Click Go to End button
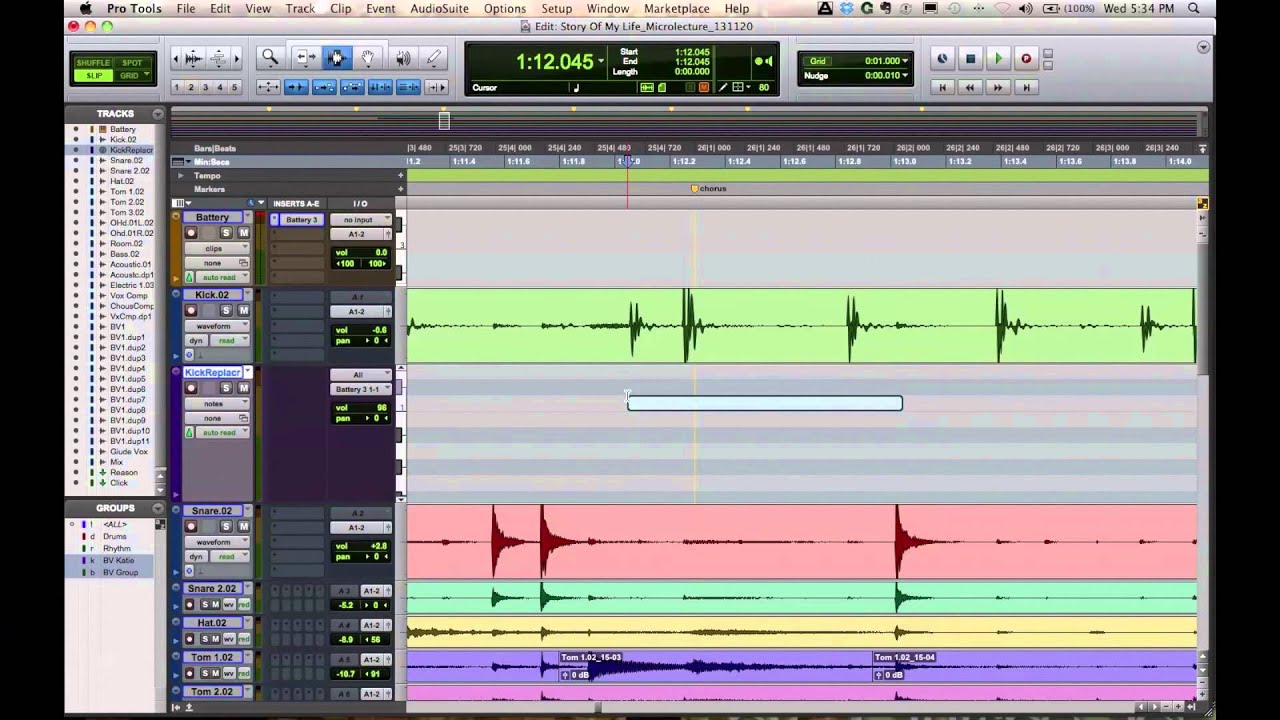 click(x=1025, y=87)
